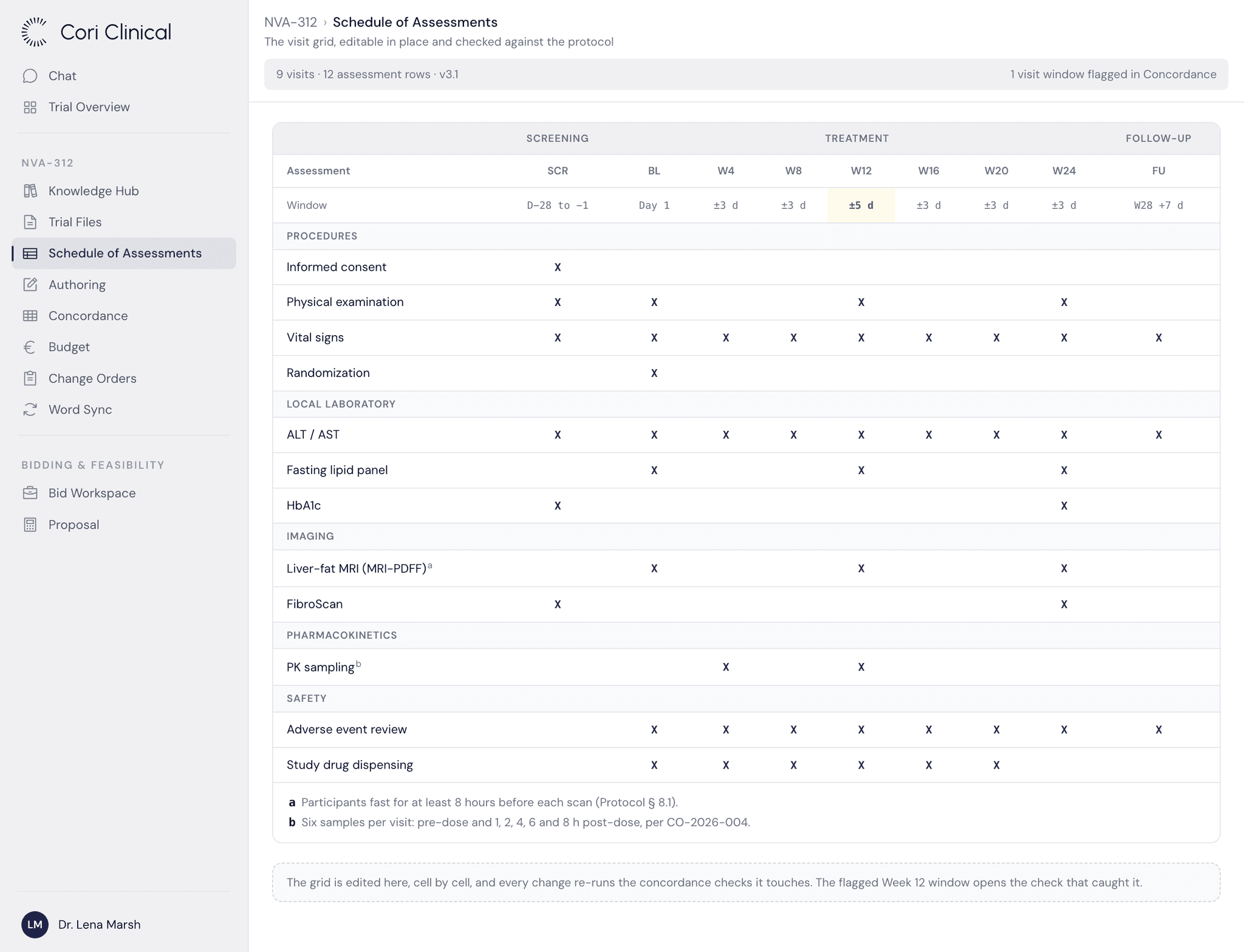Viewport: 1244px width, 952px height.
Task: Open the Chat speech bubble icon
Action: [30, 76]
